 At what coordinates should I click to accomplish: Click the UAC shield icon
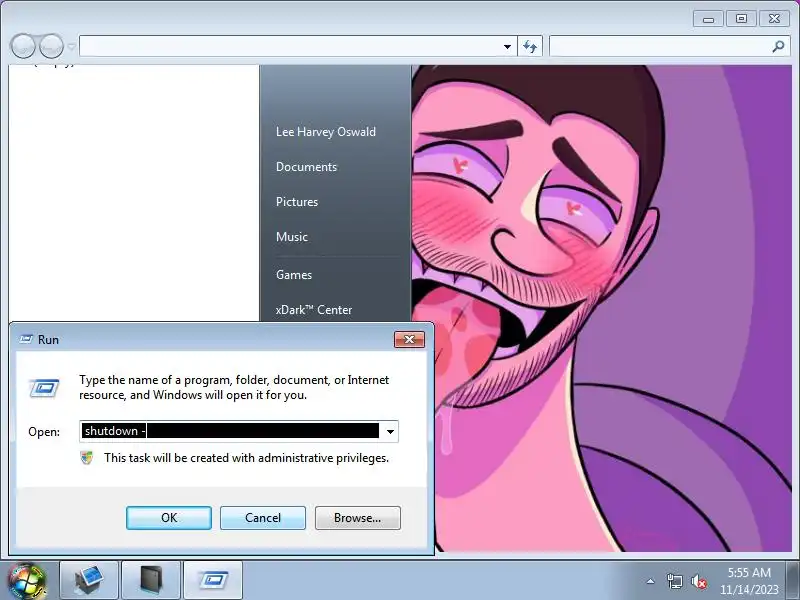[x=87, y=458]
